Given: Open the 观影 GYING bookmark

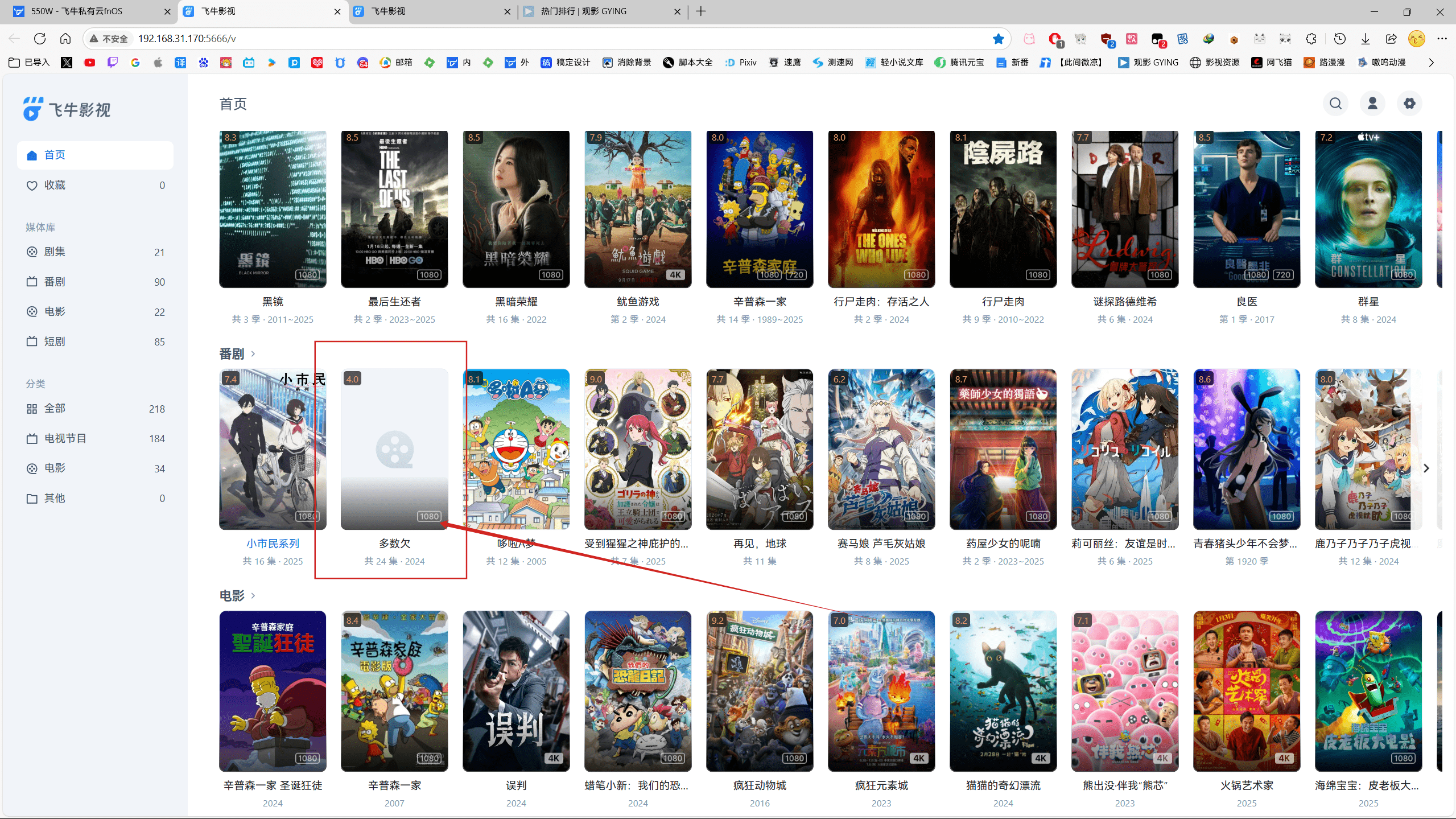Looking at the screenshot, I should click(x=1148, y=63).
